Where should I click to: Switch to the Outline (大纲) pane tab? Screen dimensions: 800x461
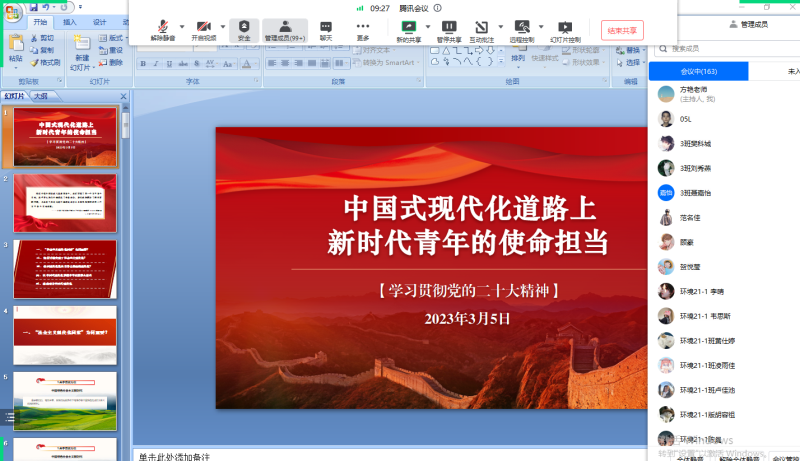(40, 97)
